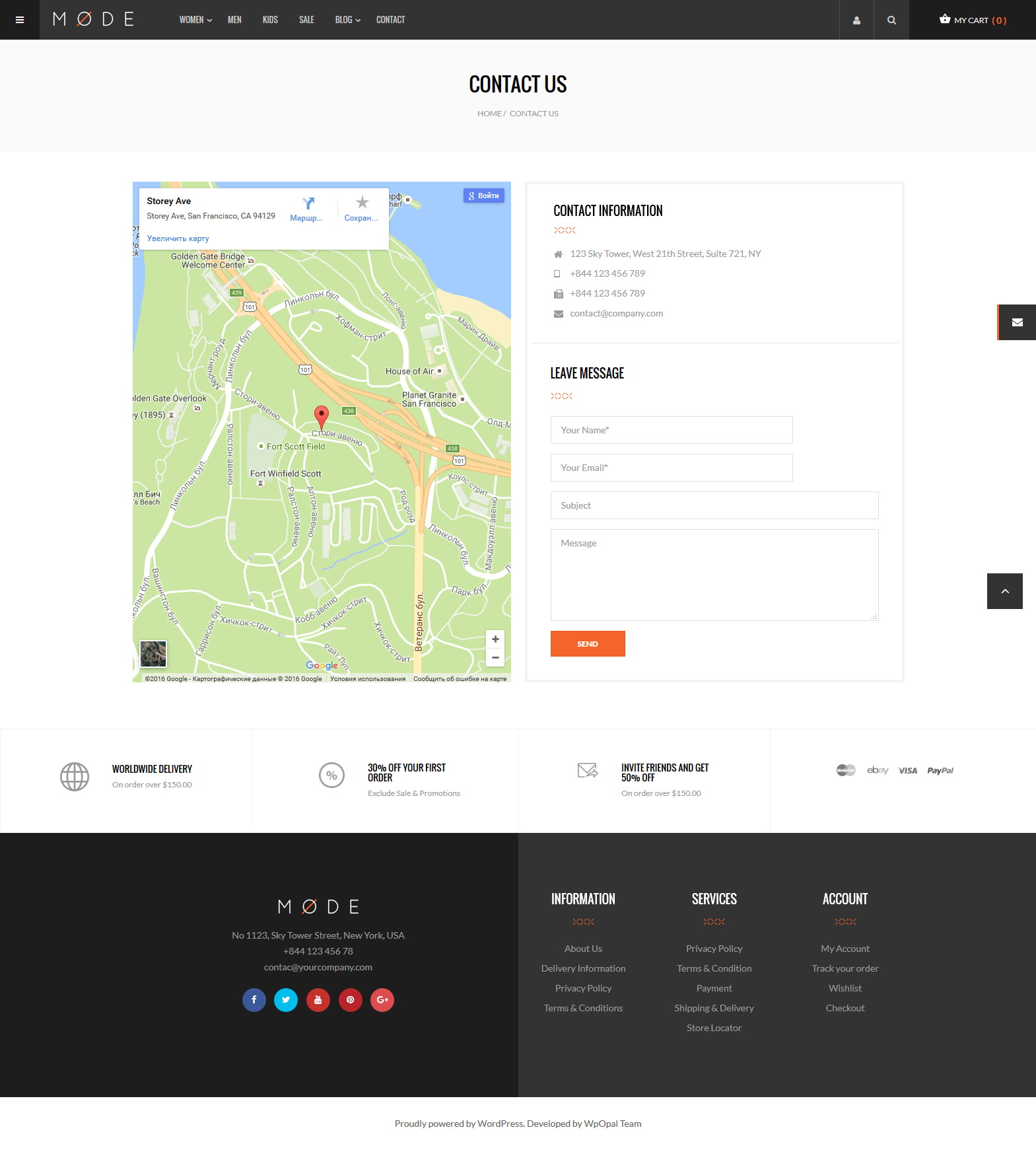1036x1150 pixels.
Task: Open the SALE menu item
Action: [x=306, y=20]
